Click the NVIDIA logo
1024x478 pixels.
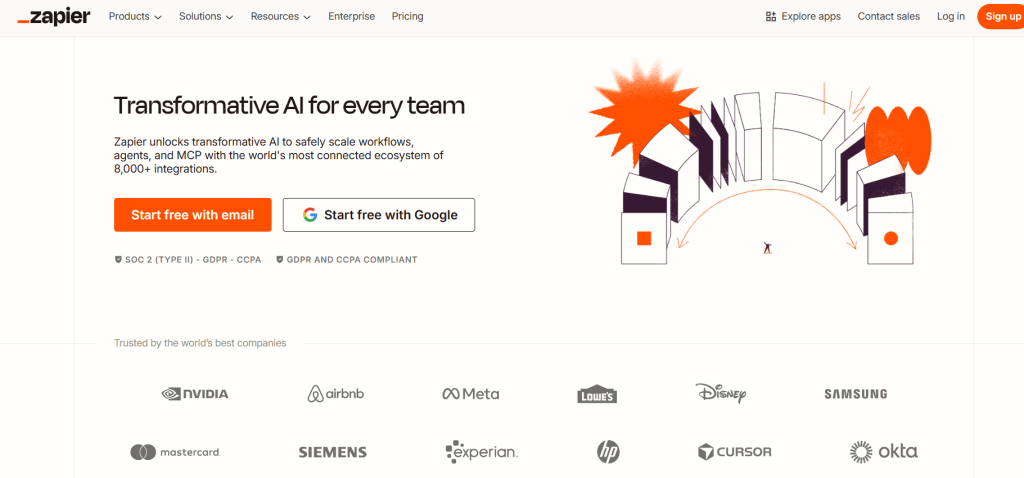click(x=195, y=394)
